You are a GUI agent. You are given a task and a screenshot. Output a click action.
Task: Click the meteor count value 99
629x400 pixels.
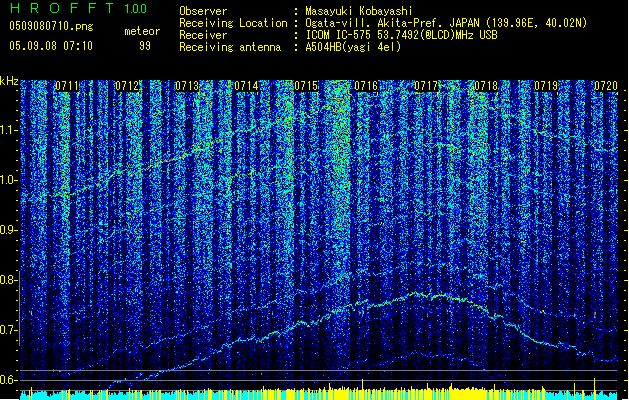145,46
